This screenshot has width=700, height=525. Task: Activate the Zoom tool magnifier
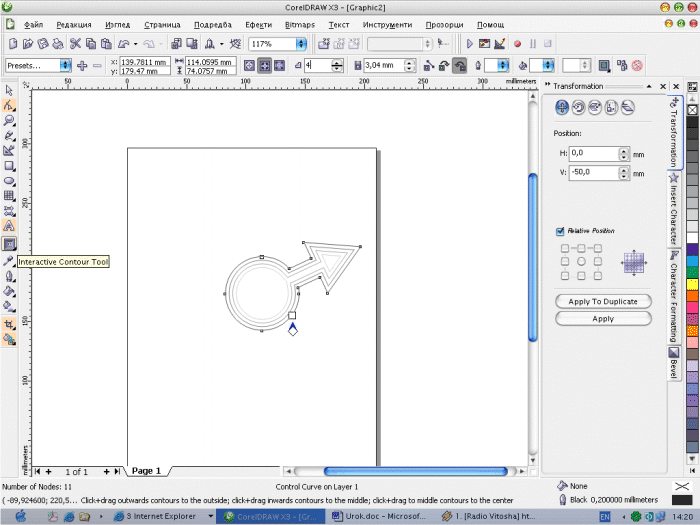9,121
